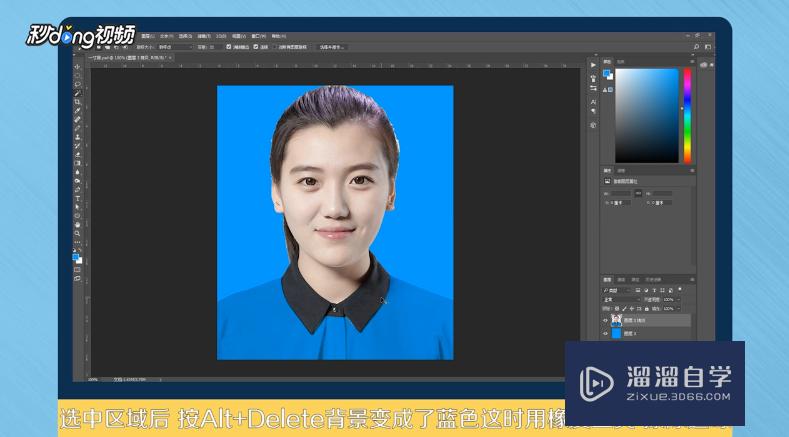The width and height of the screenshot is (789, 437).
Task: Switch to the Channels tab
Action: tap(620, 280)
